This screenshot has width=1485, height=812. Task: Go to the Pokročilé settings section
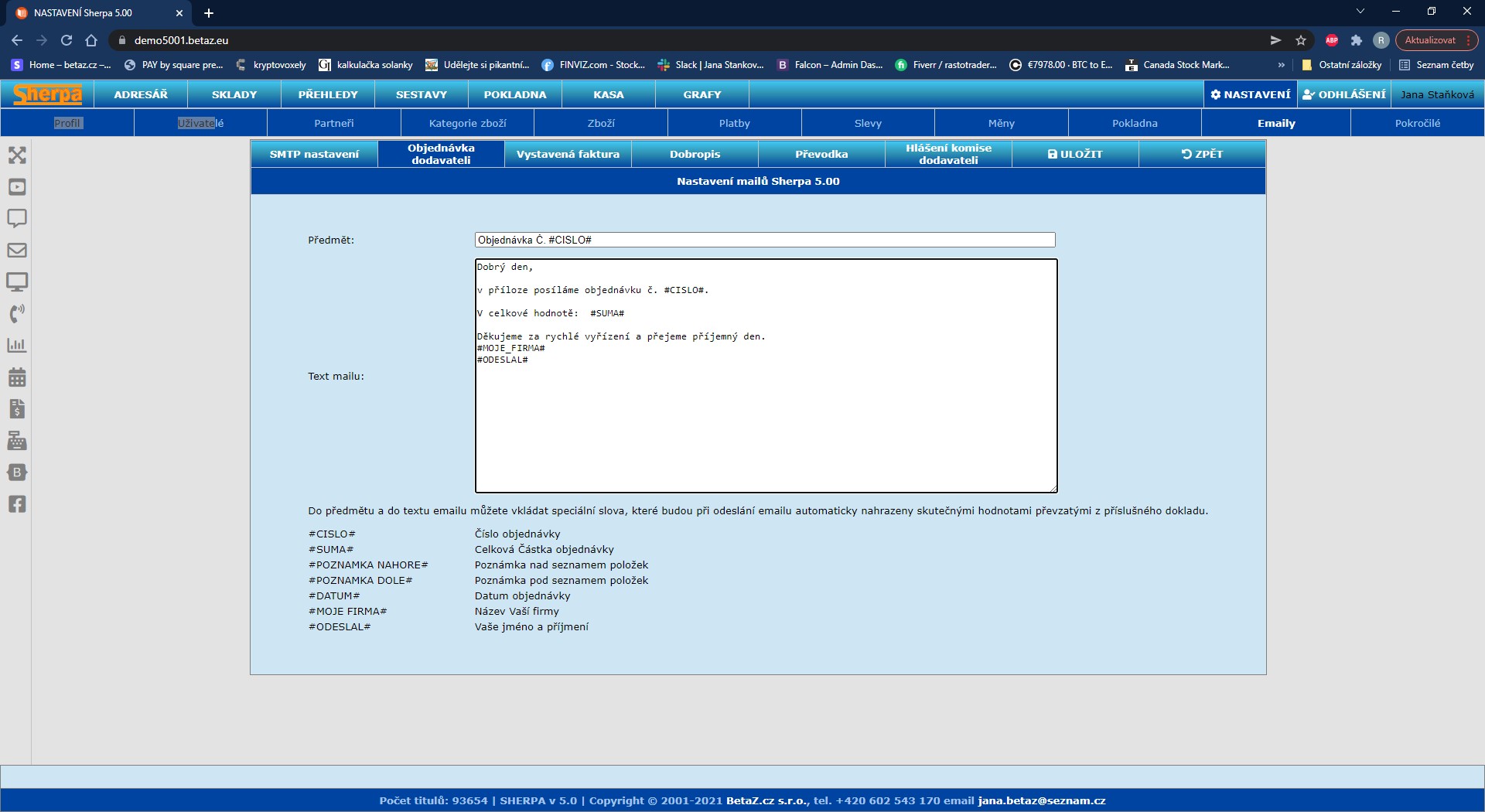(1417, 123)
